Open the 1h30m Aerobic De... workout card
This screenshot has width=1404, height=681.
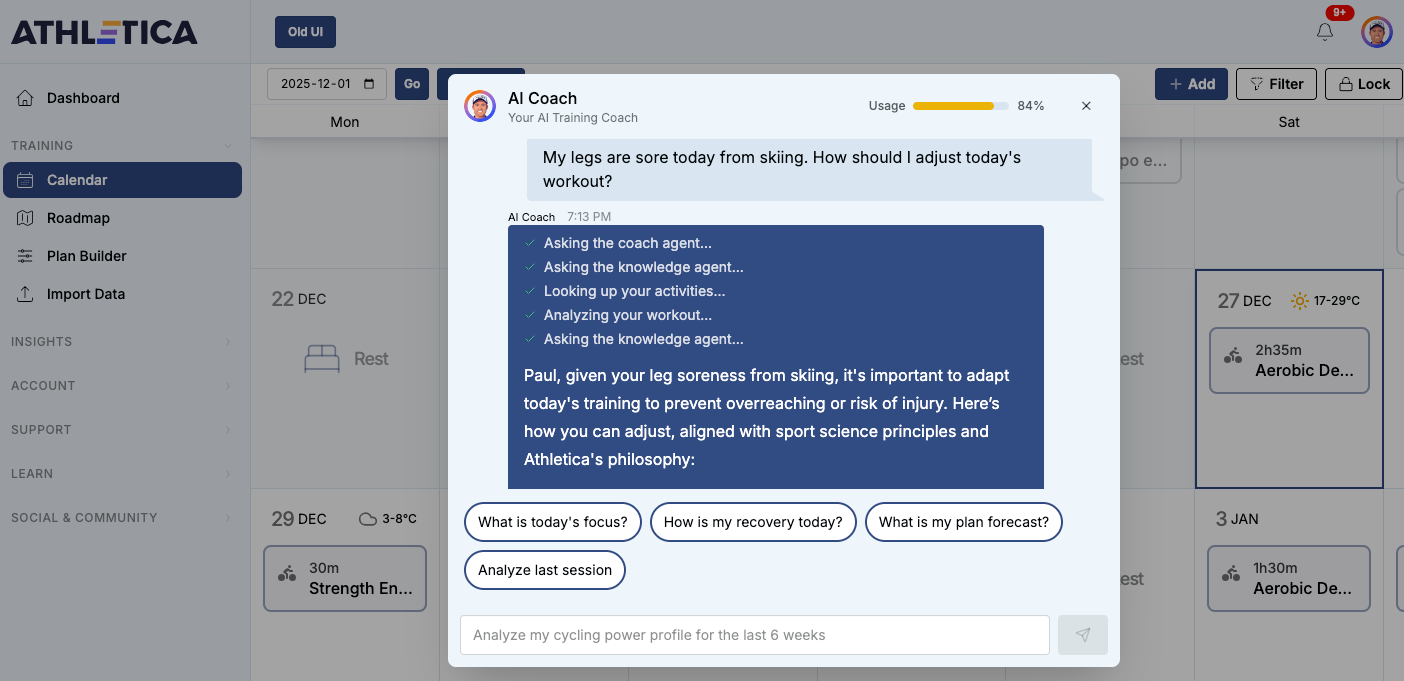coord(1288,578)
